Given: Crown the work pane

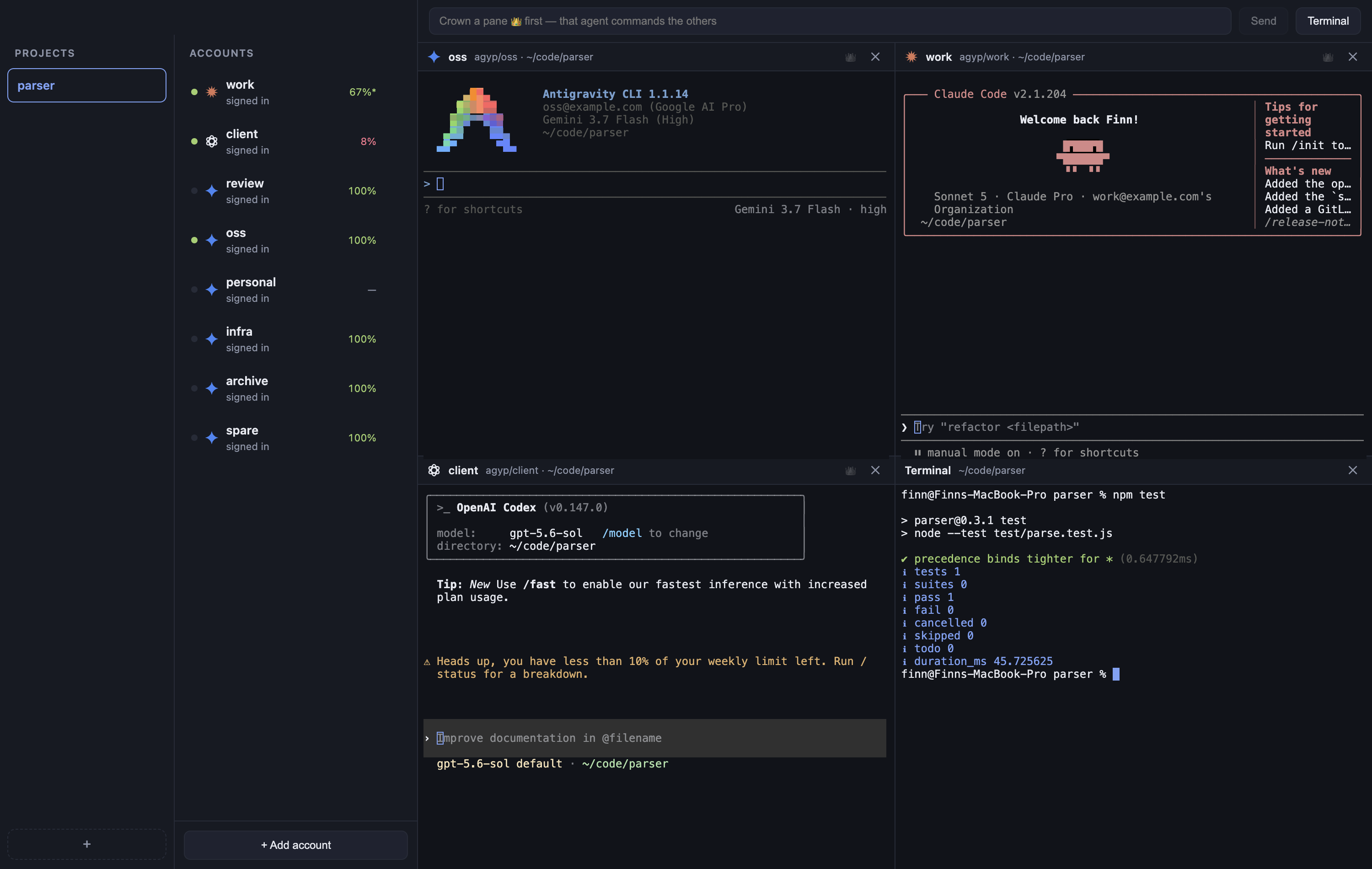Looking at the screenshot, I should click(x=1328, y=57).
